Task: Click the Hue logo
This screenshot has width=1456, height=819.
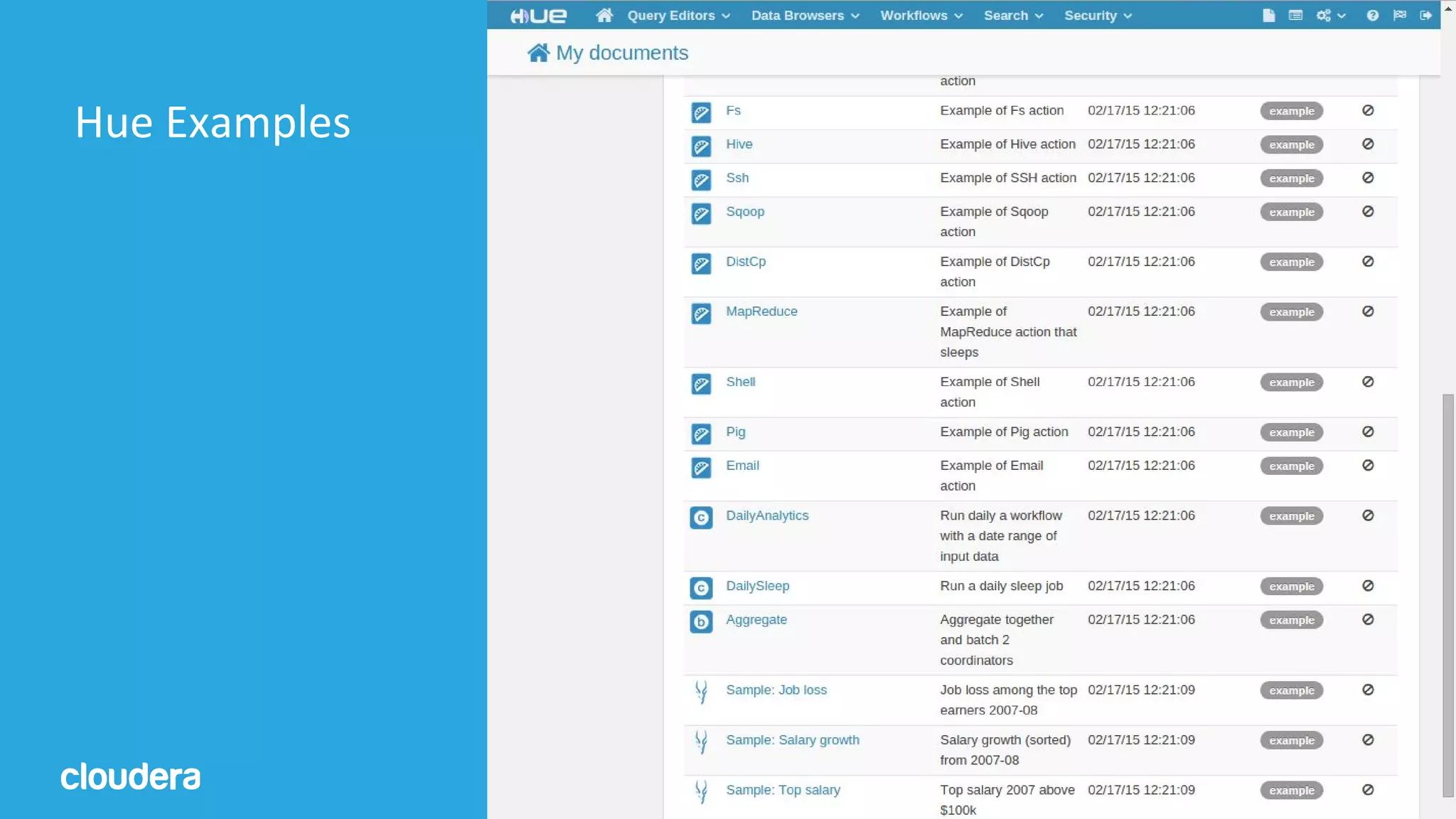Action: click(538, 16)
